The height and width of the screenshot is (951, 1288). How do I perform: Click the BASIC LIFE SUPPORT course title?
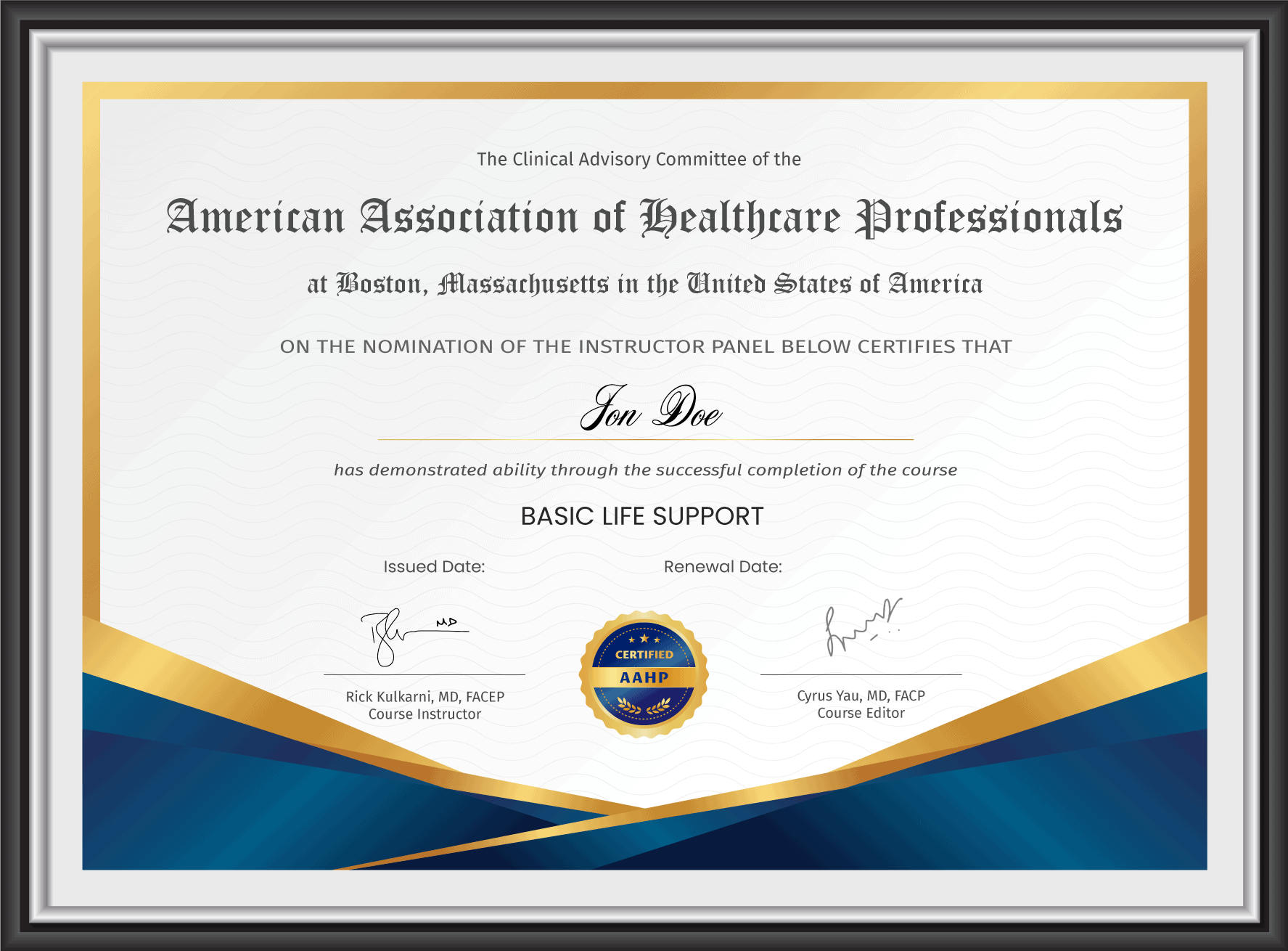[641, 517]
